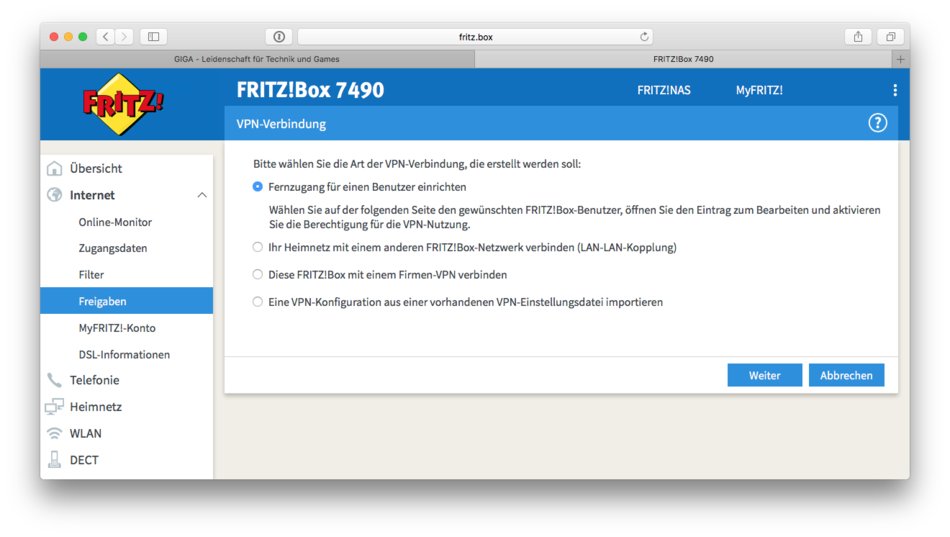Click the Weiter button
This screenshot has width=950, height=537.
764,375
